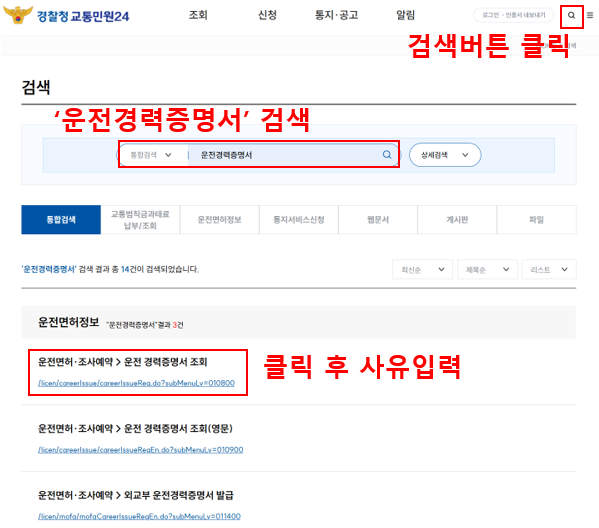Select the 통합검색 tab
The image size is (599, 528).
pos(61,220)
